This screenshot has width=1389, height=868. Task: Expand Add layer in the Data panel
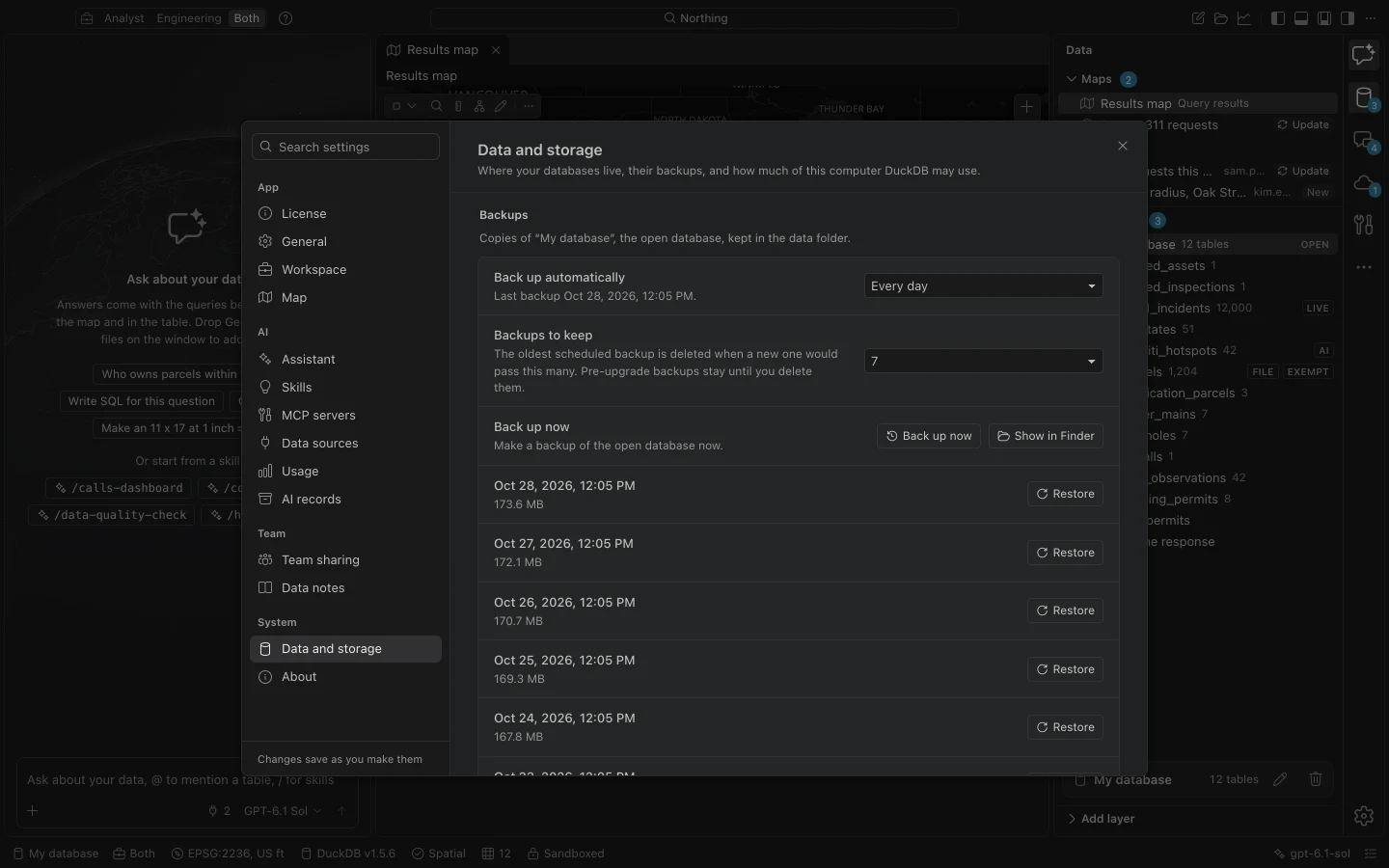pyautogui.click(x=1101, y=819)
